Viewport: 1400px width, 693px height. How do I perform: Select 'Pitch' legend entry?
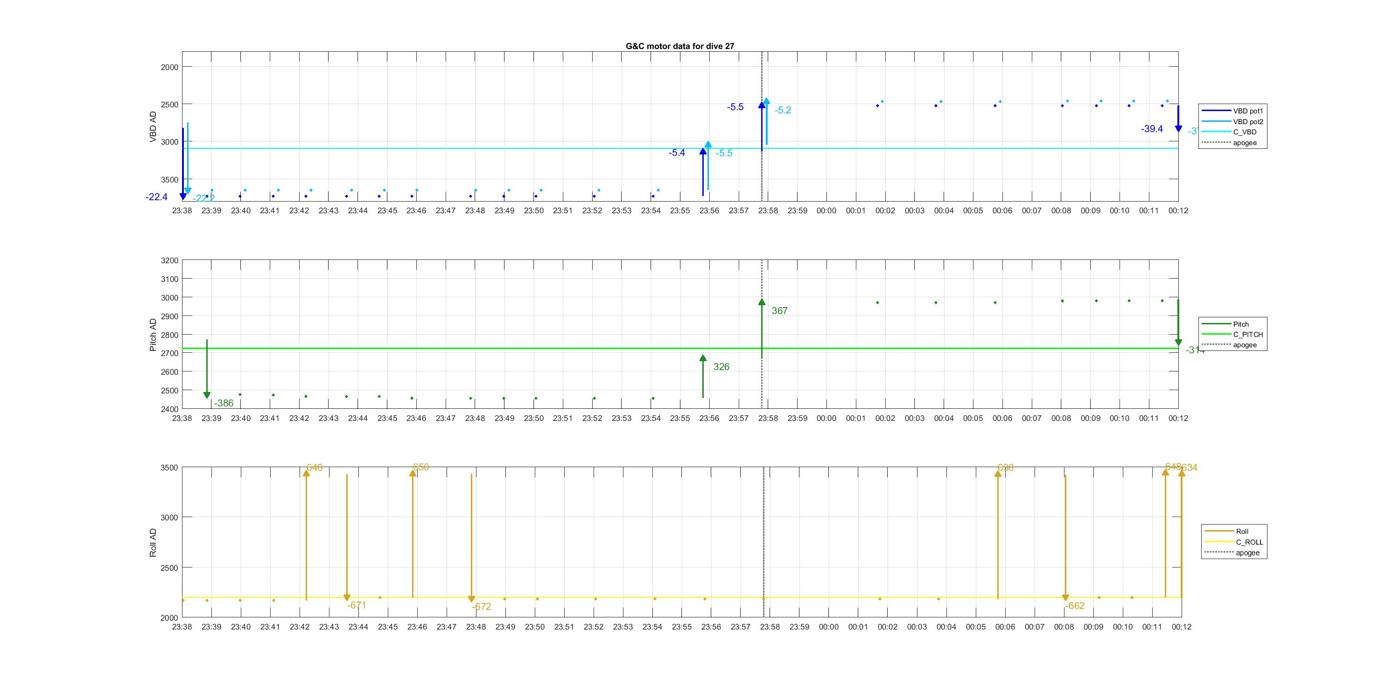click(x=1234, y=324)
